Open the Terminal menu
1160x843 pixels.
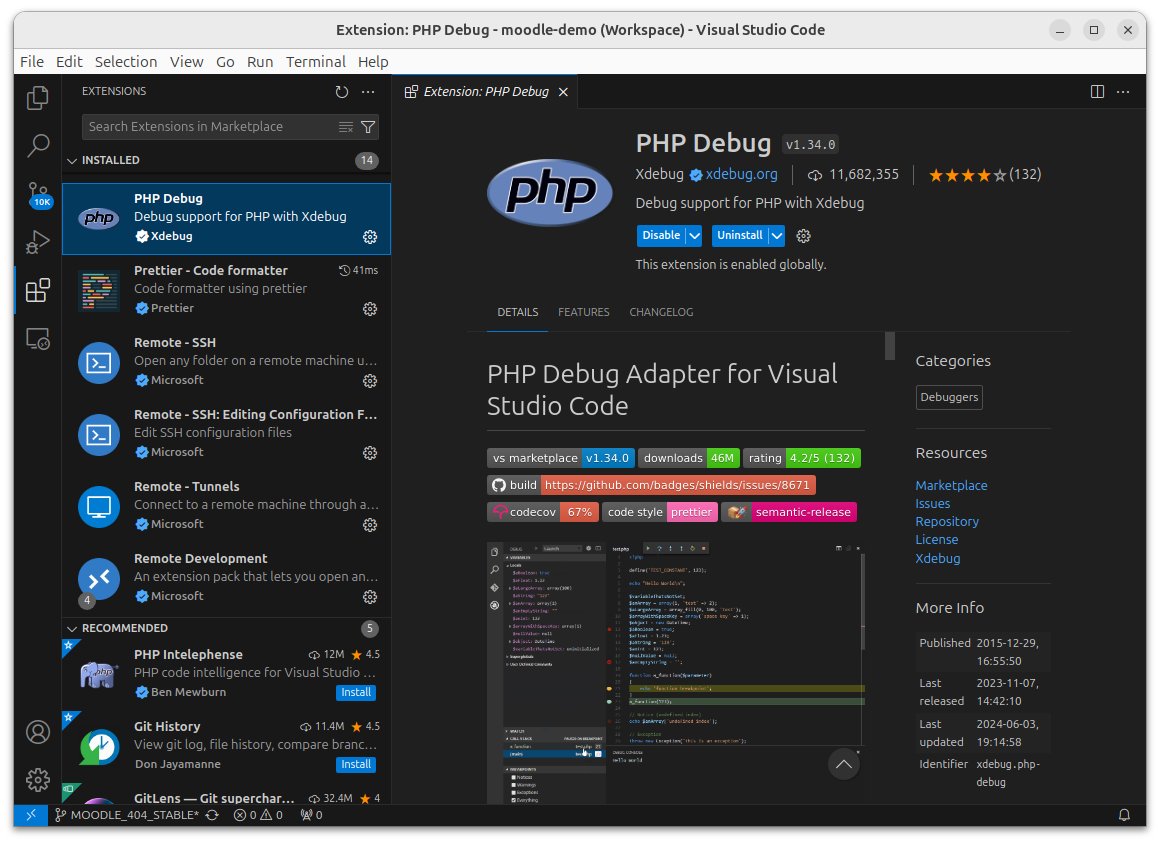tap(316, 61)
